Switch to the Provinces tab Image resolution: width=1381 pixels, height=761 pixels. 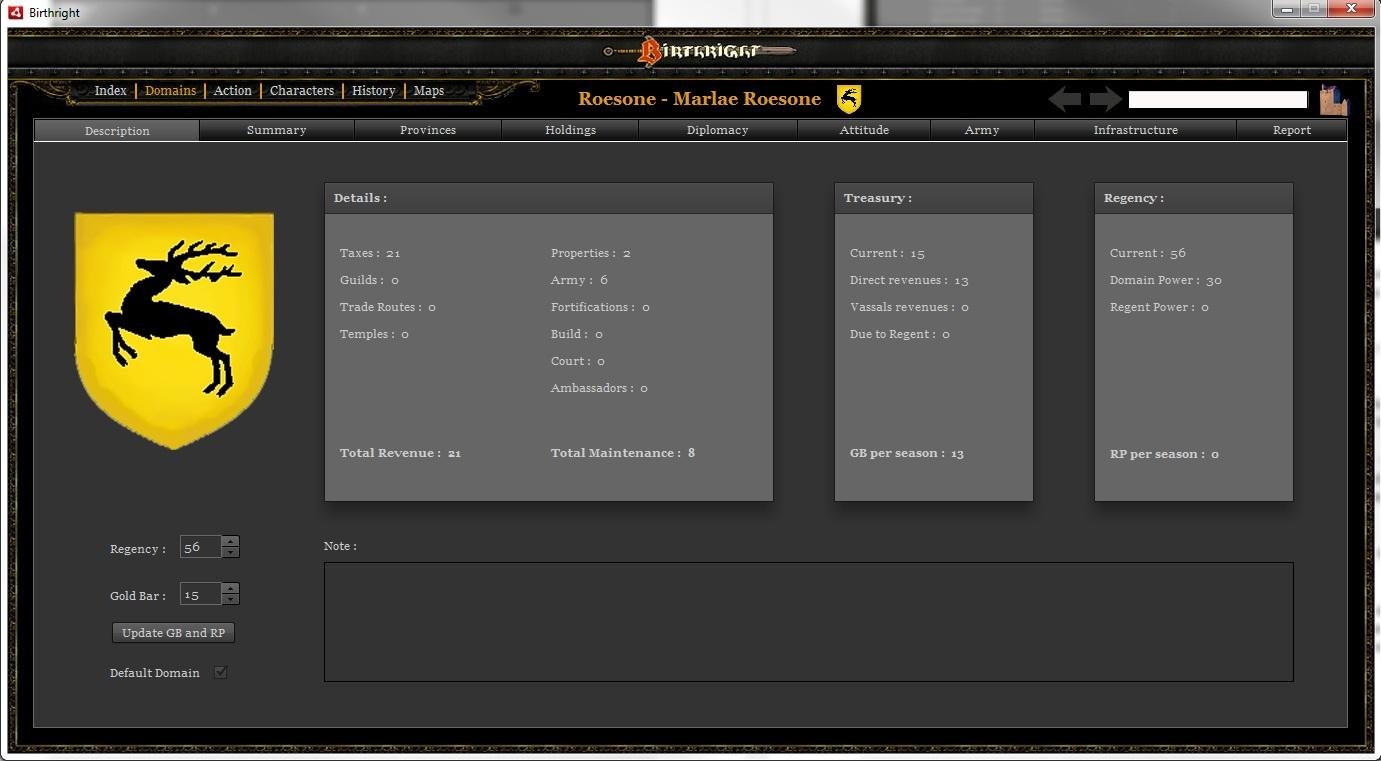(428, 130)
